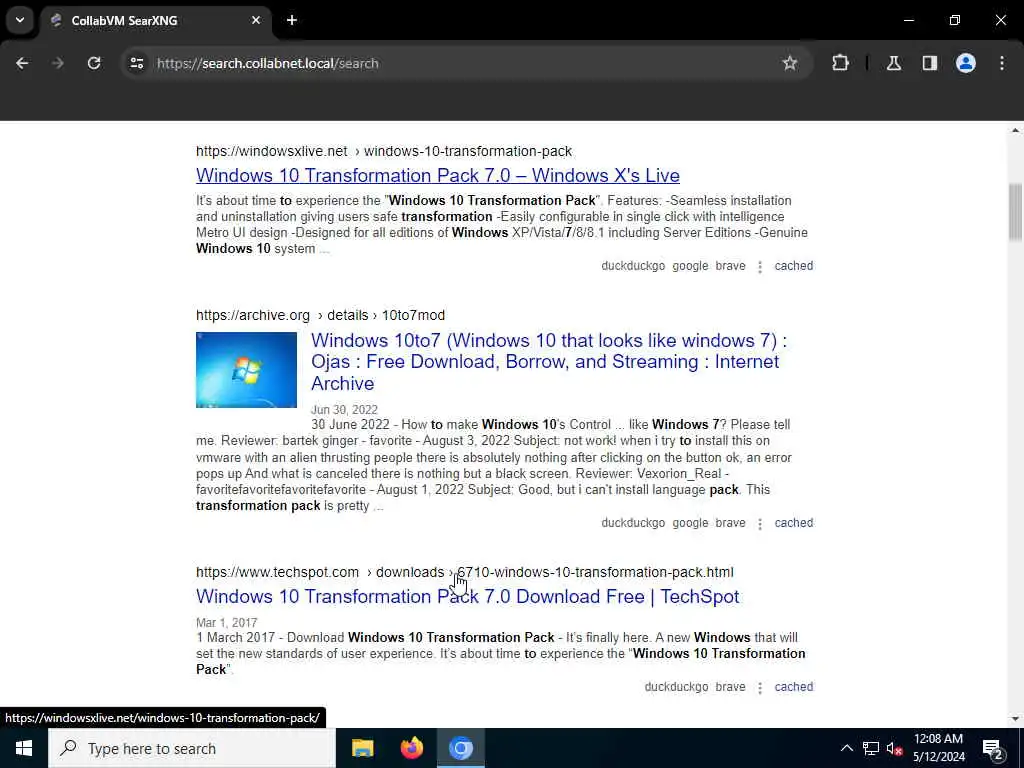Show hidden system tray icons
The height and width of the screenshot is (768, 1024).
(846, 748)
